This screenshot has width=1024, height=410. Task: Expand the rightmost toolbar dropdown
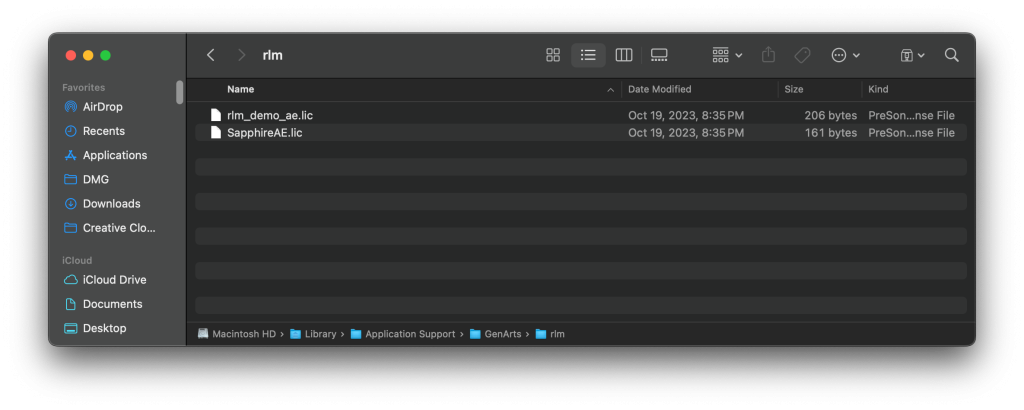coord(912,55)
